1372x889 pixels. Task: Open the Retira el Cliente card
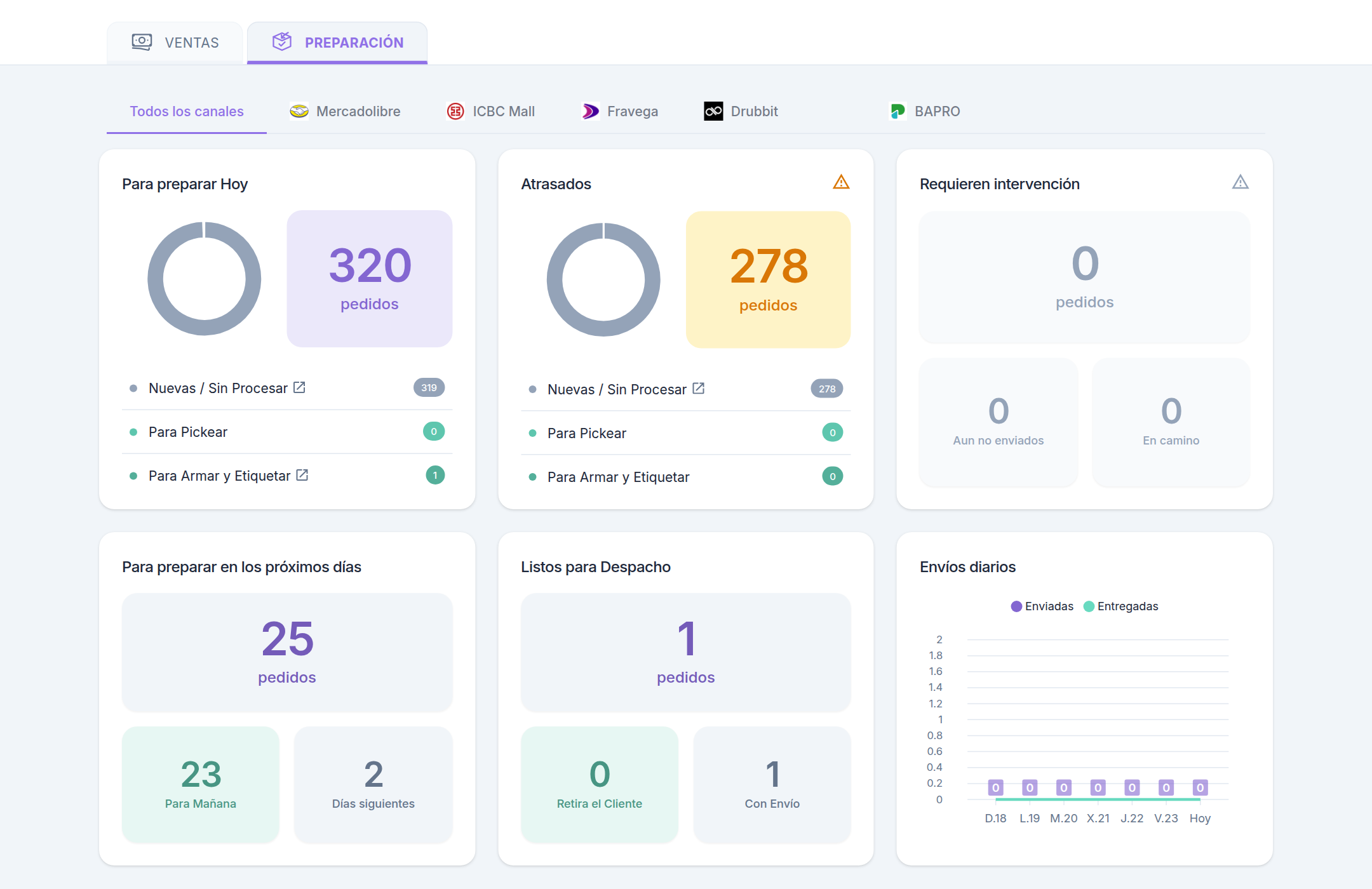600,785
